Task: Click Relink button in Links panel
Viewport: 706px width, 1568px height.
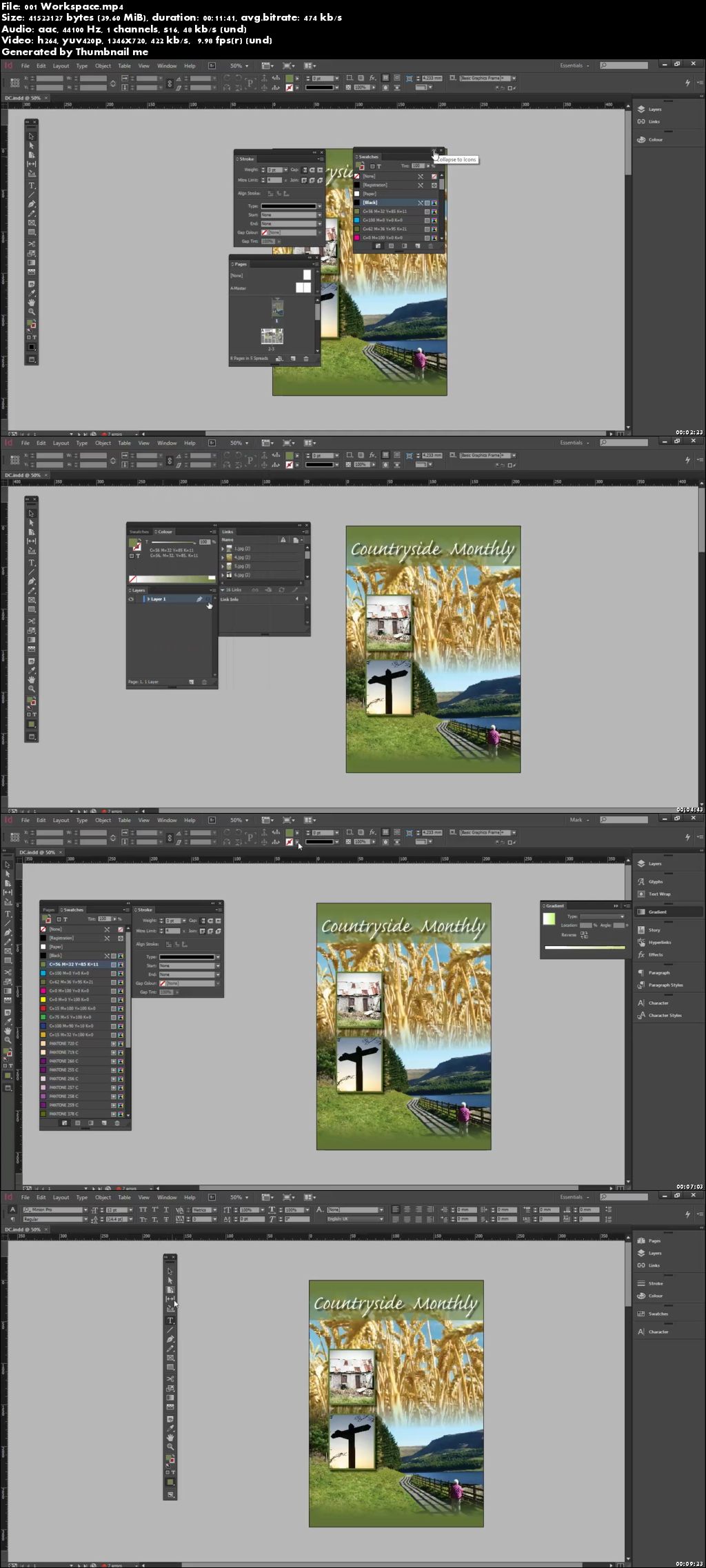Action: (x=255, y=590)
